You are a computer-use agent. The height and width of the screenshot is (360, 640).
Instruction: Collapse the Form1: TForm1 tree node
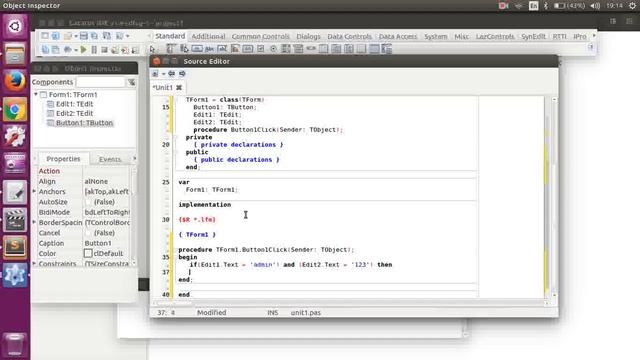[36, 94]
